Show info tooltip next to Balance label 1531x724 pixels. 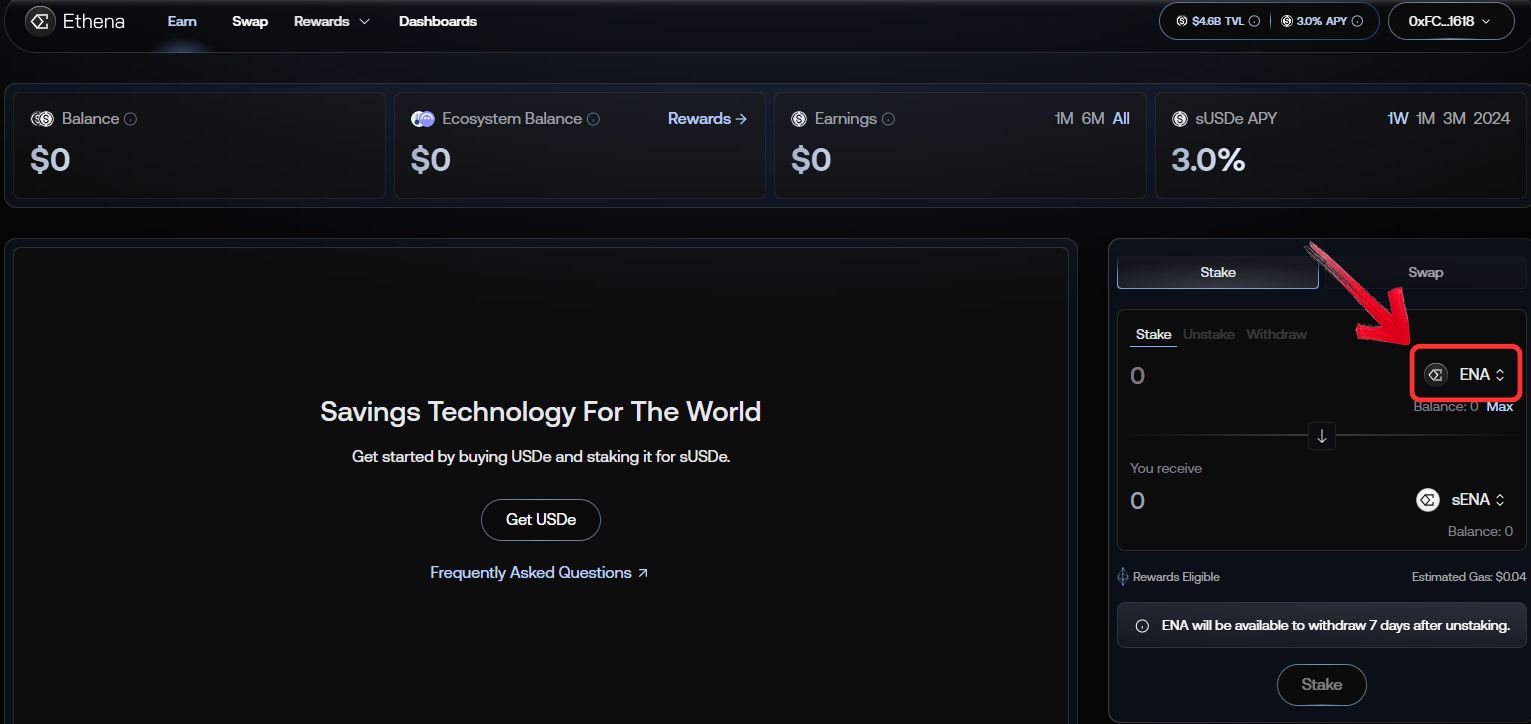click(130, 119)
